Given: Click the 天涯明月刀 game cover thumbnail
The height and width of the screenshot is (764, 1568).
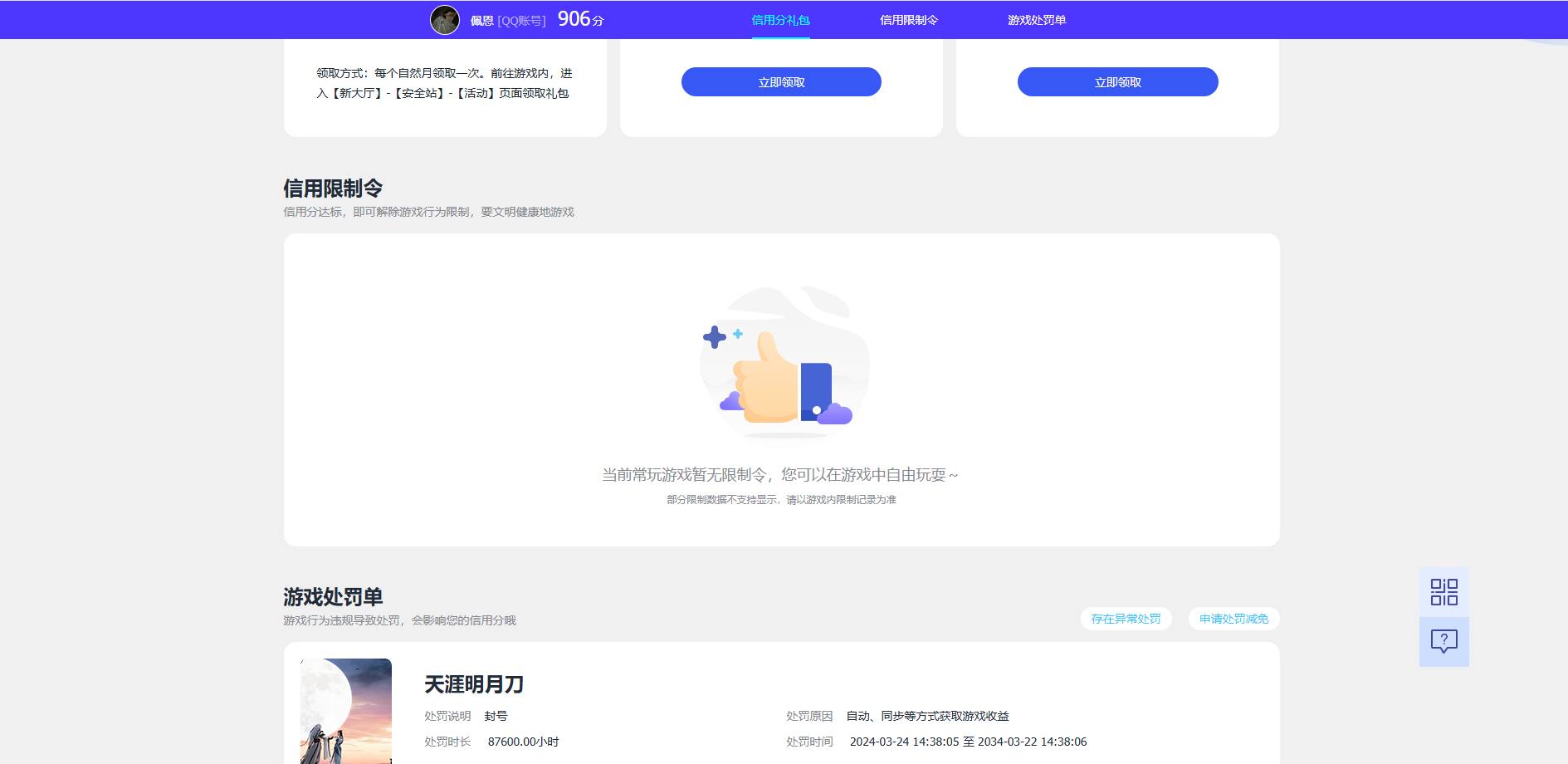Looking at the screenshot, I should click(346, 711).
